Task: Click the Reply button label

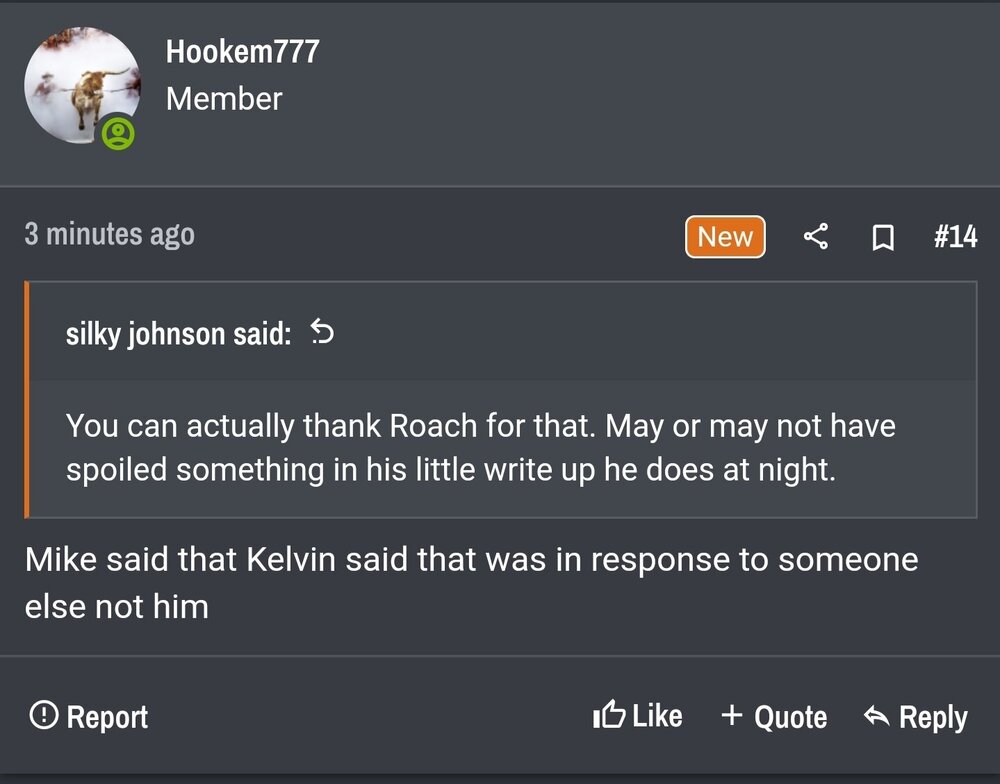Action: click(933, 717)
